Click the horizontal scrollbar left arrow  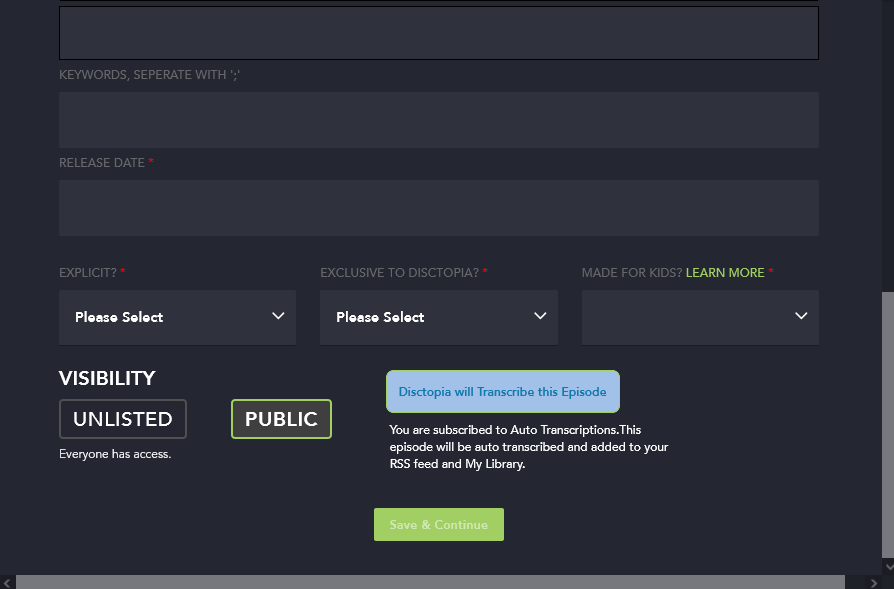(x=8, y=582)
